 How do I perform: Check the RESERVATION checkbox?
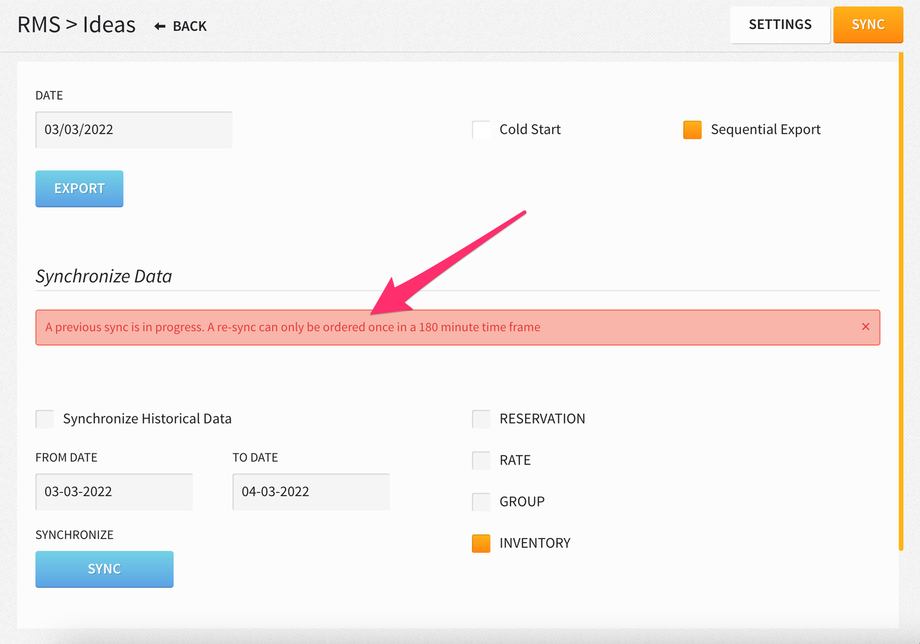click(481, 419)
